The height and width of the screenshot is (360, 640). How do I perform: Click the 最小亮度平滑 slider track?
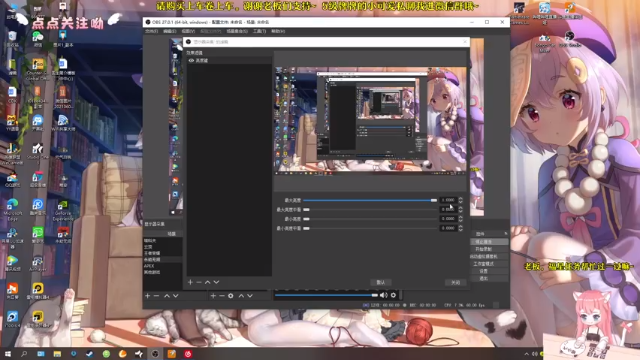click(x=370, y=228)
